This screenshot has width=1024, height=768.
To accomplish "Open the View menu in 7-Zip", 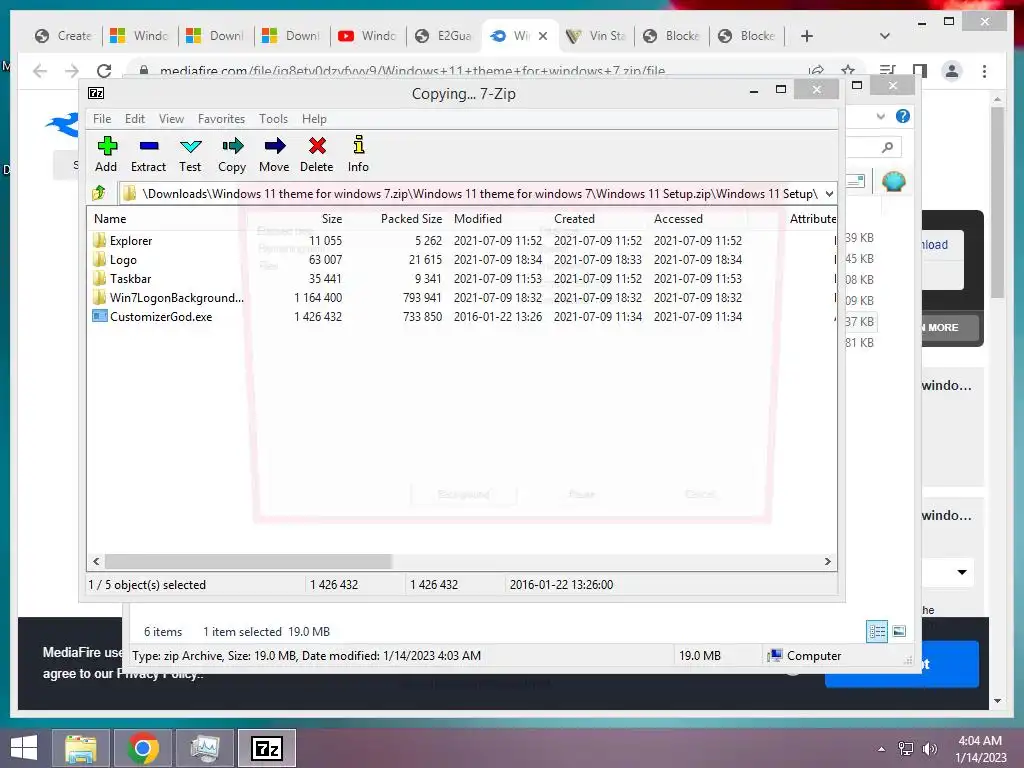I will tap(171, 119).
